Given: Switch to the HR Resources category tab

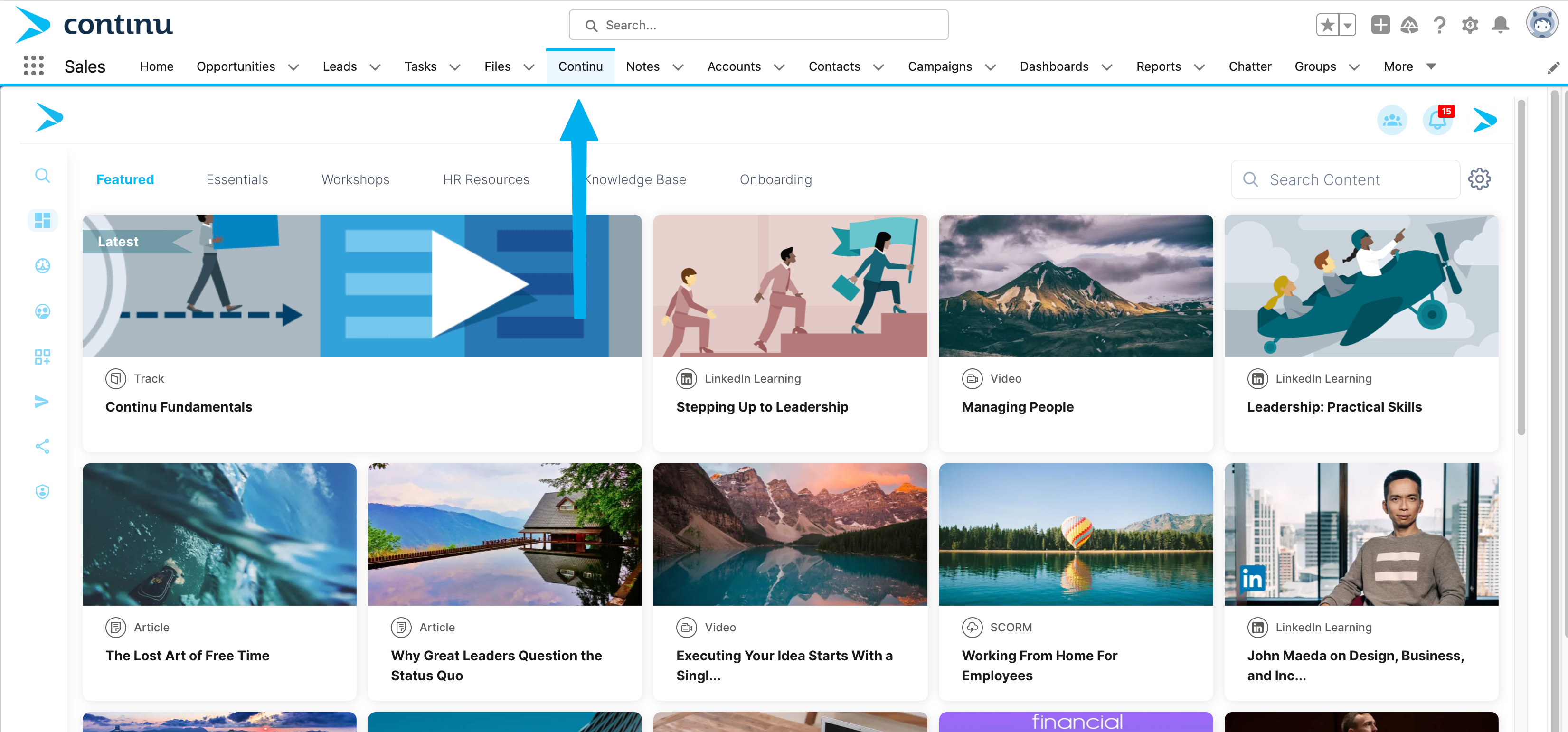Looking at the screenshot, I should click(486, 179).
